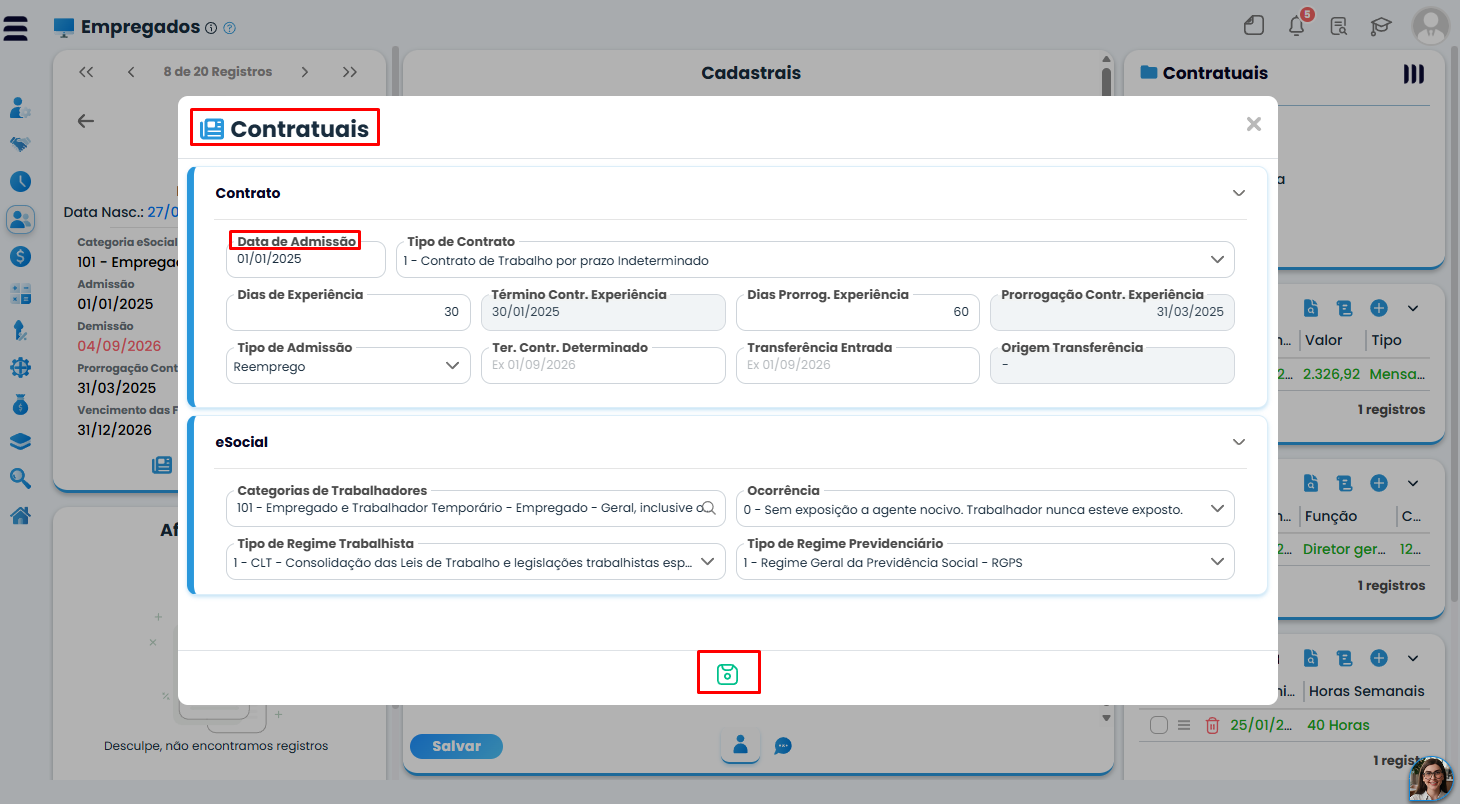Open the layers stack icon in left sidebar
Screen dimensions: 1460x804
pos(20,442)
